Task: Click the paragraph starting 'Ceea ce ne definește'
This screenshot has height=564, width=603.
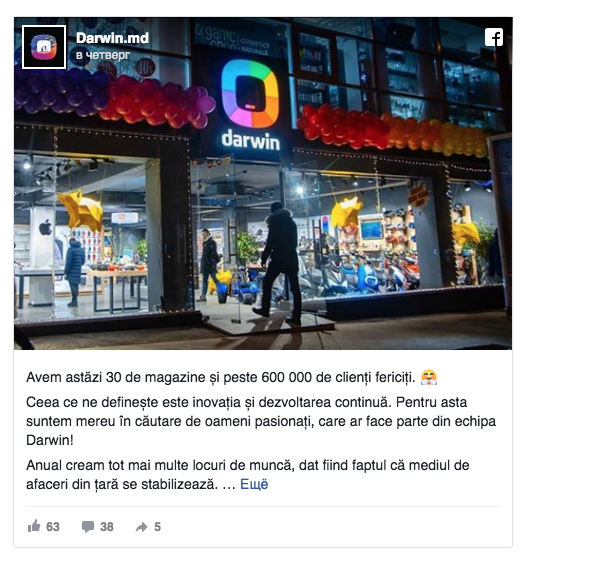Action: click(261, 421)
